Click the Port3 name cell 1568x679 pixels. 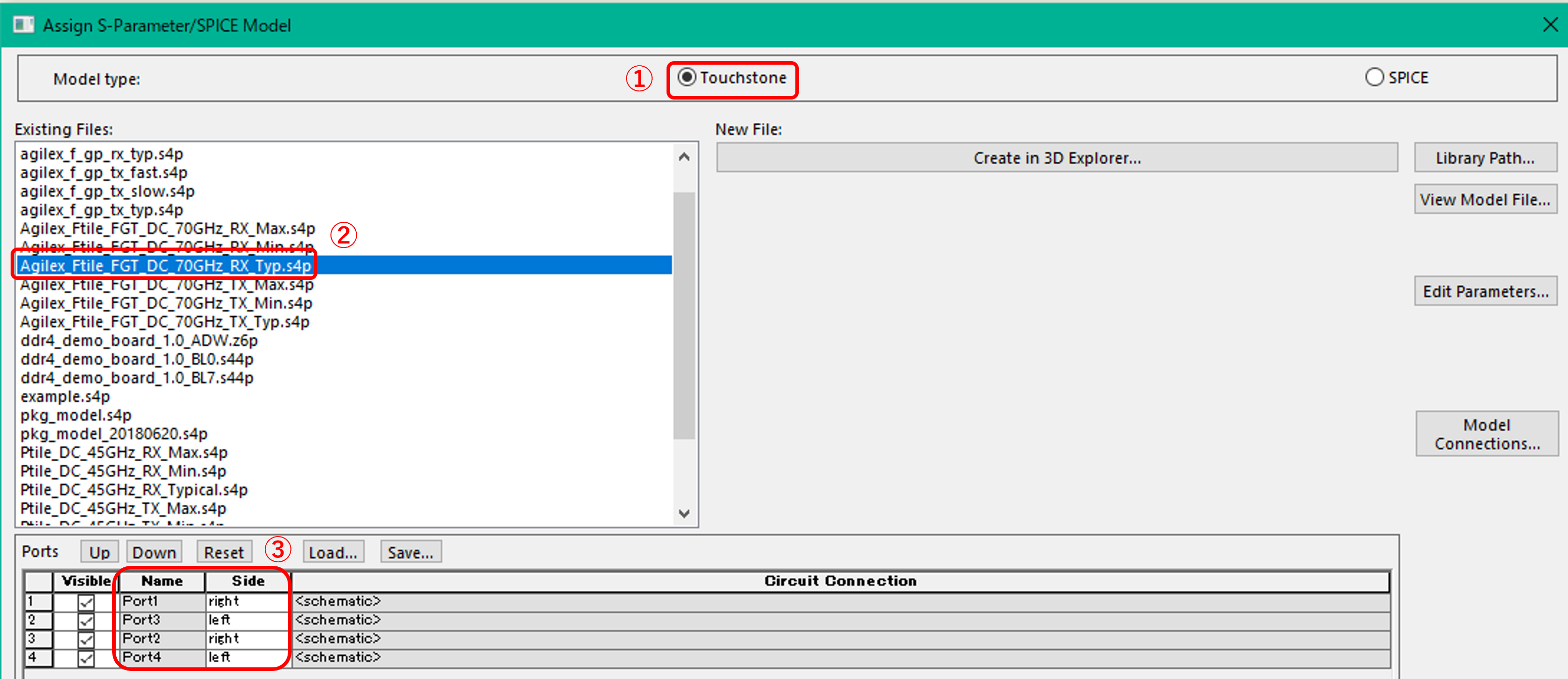[162, 620]
